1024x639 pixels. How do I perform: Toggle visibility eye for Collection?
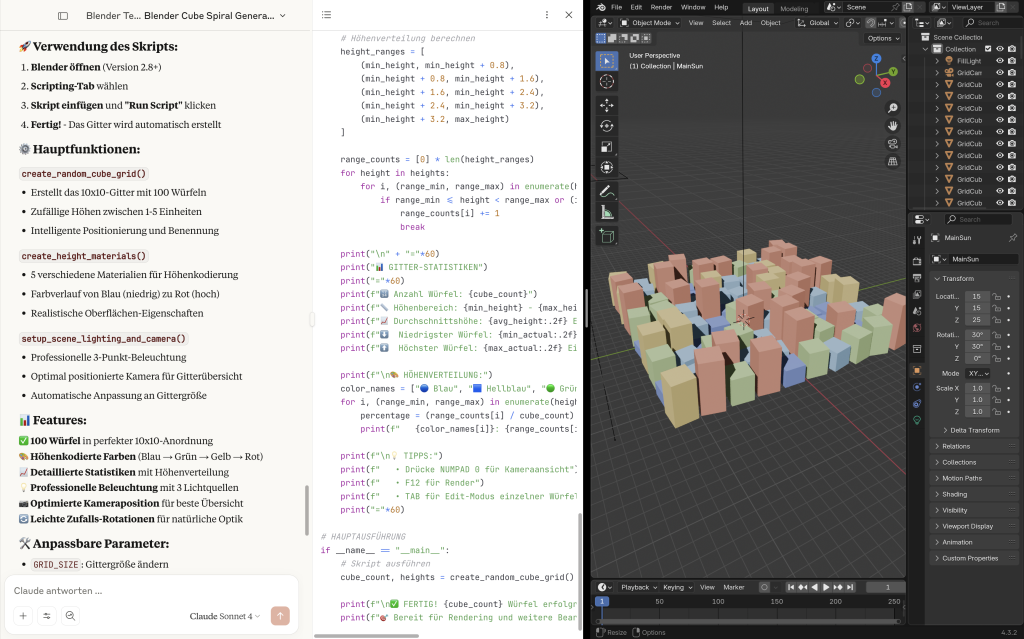click(x=999, y=49)
